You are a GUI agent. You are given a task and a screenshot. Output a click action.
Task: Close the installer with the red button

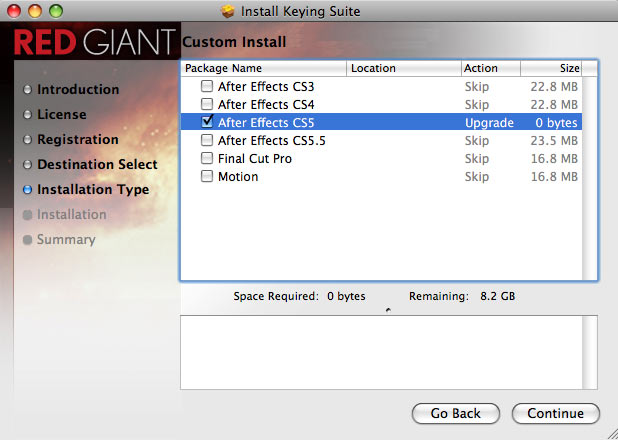tap(14, 11)
